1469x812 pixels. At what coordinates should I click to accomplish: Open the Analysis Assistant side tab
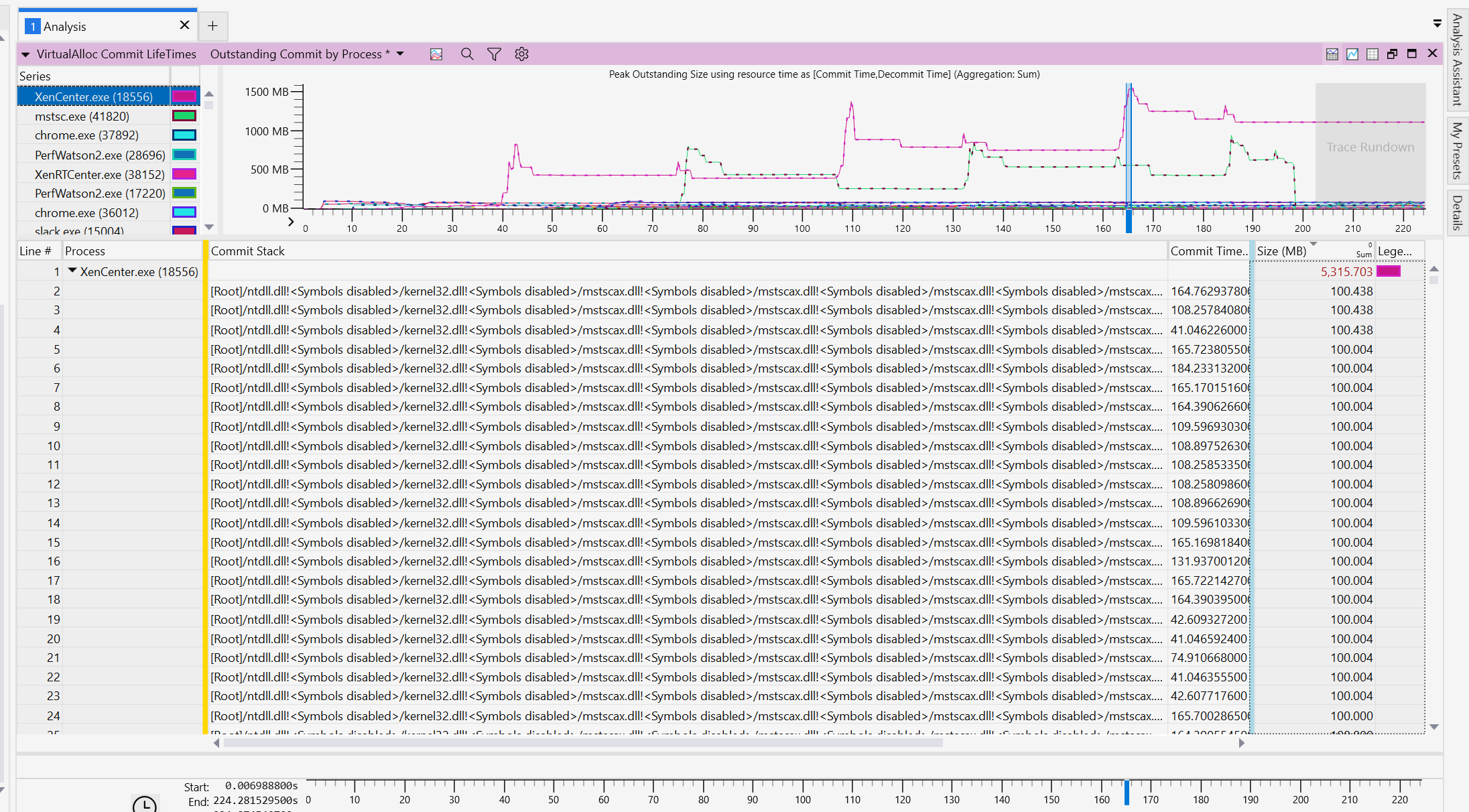(1458, 60)
